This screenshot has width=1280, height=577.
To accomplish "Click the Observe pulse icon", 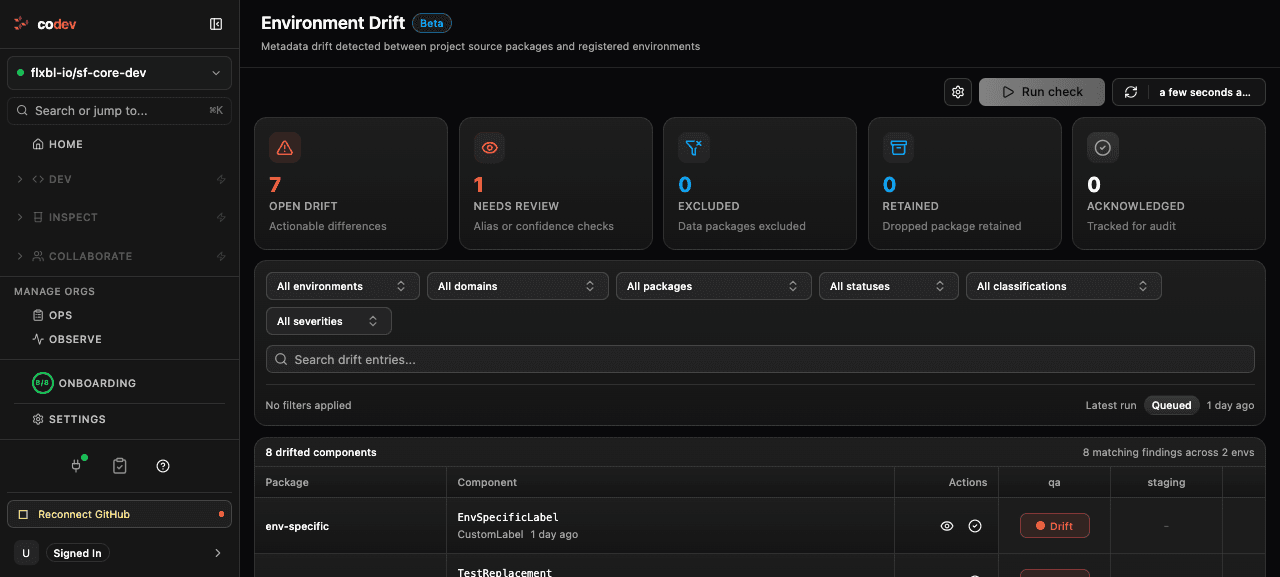I will tap(38, 339).
